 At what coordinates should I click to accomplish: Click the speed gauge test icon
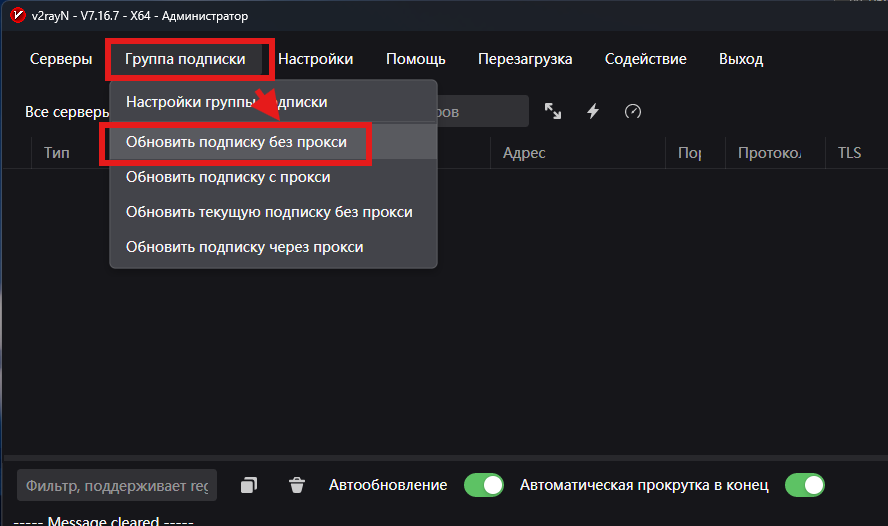(x=633, y=112)
